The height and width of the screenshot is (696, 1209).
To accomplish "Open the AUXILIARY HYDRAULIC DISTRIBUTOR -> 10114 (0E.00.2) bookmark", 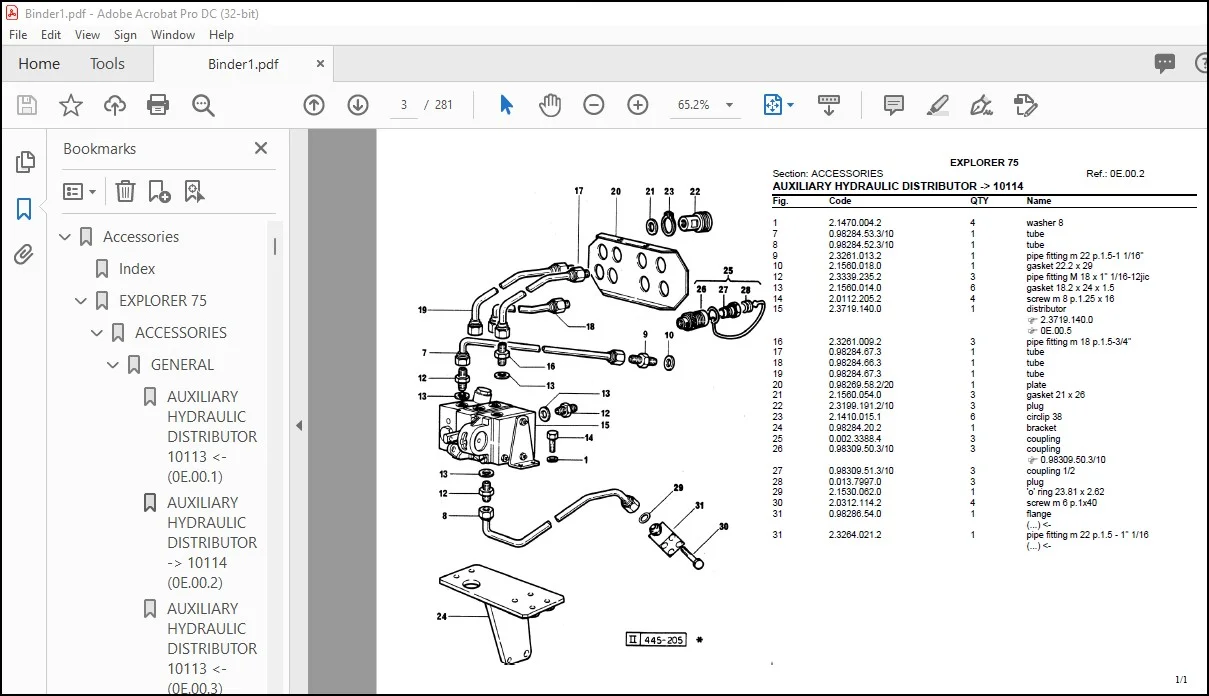I will 212,543.
